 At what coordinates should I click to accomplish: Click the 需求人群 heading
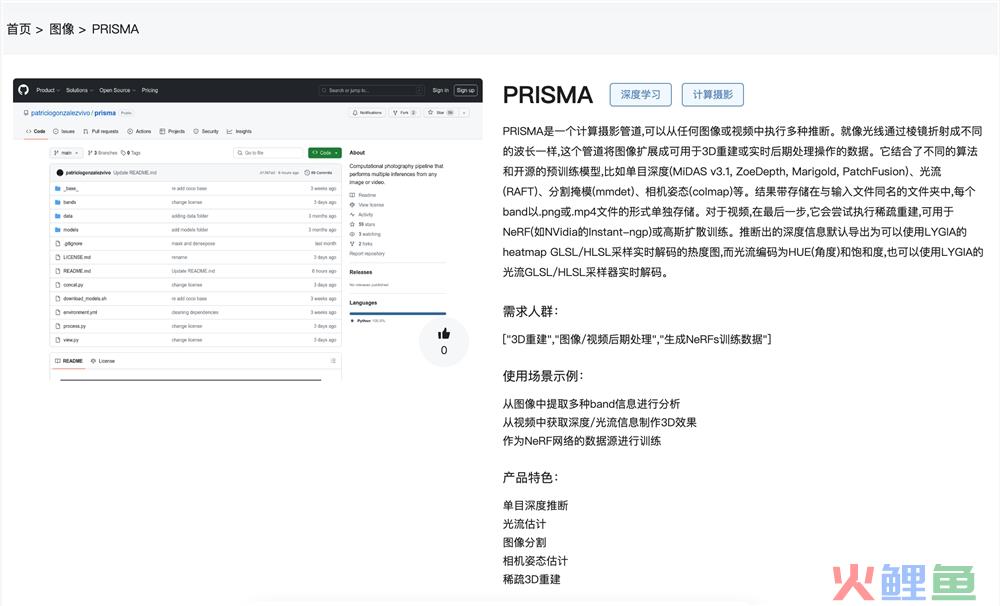coord(531,311)
